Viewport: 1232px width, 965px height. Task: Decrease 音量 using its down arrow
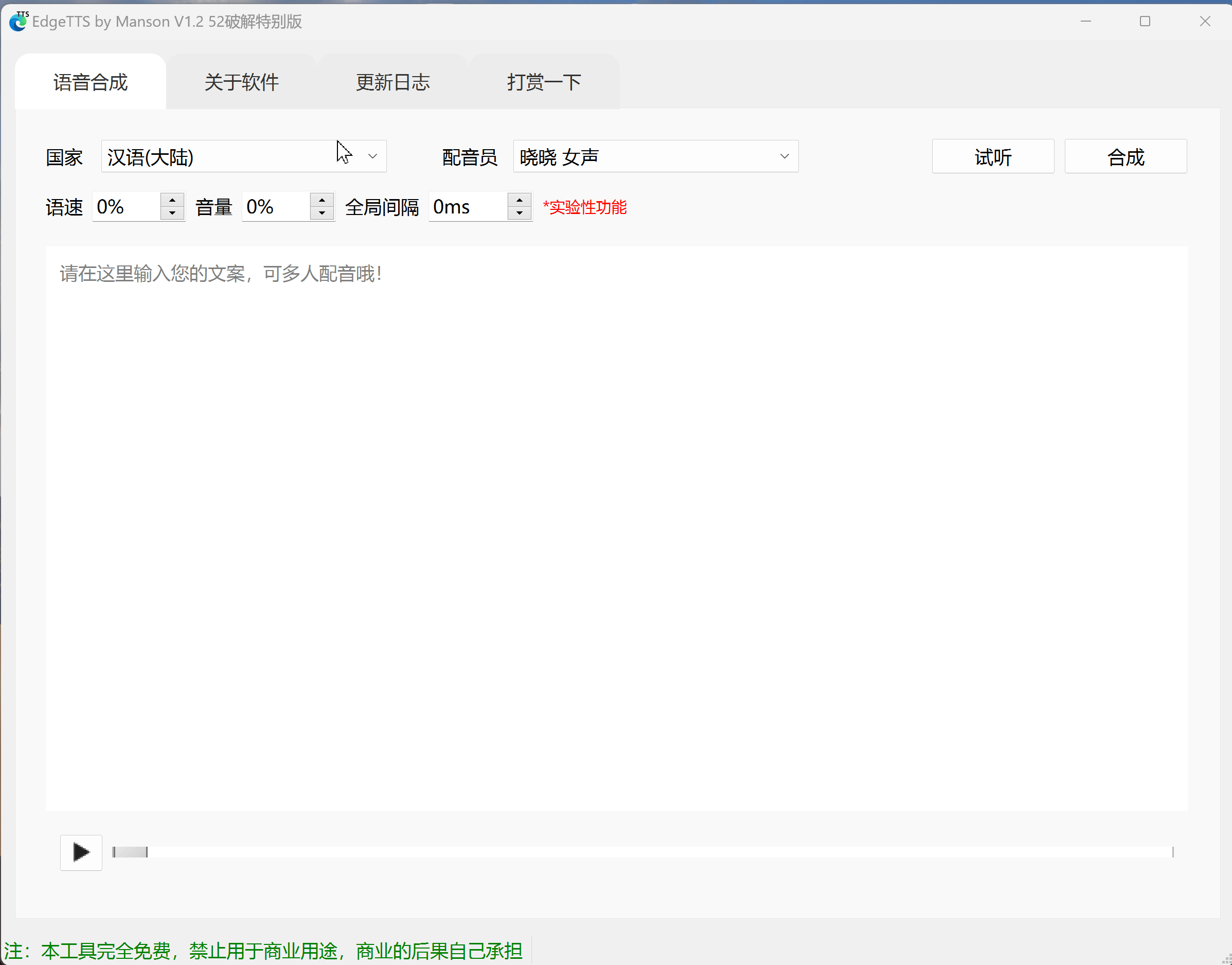323,213
